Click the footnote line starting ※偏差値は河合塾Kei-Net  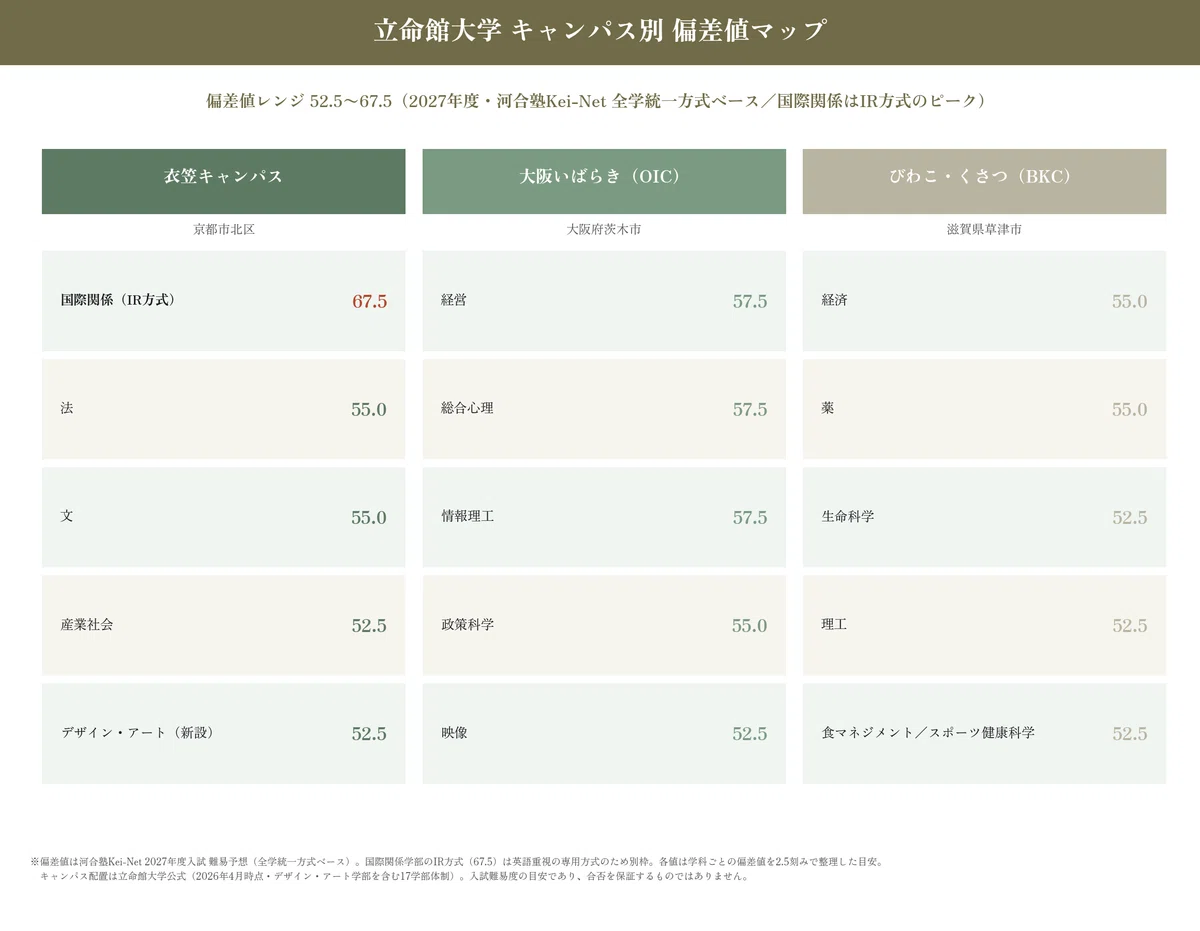pyautogui.click(x=457, y=861)
